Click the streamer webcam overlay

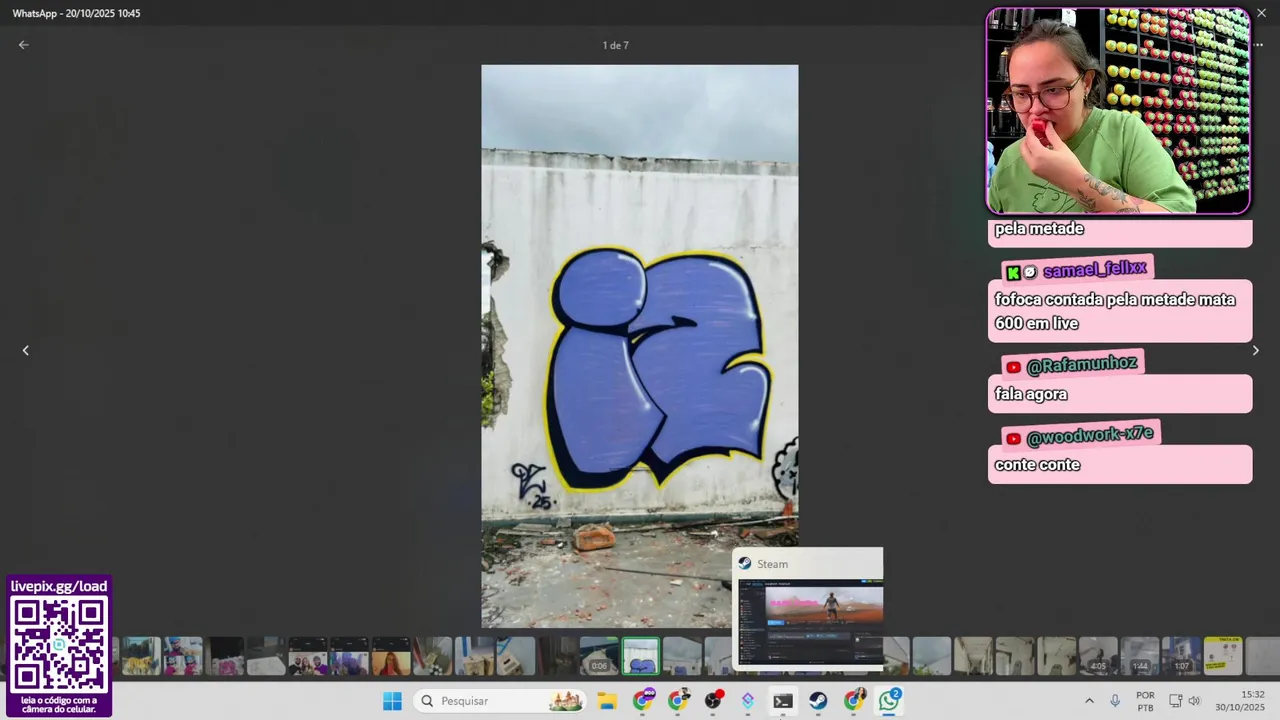point(1118,111)
